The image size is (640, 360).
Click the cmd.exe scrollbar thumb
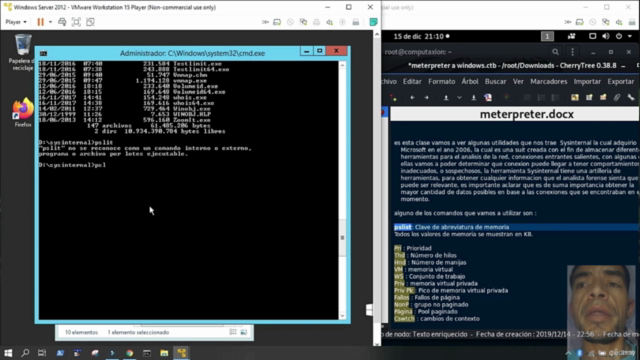pyautogui.click(x=342, y=238)
